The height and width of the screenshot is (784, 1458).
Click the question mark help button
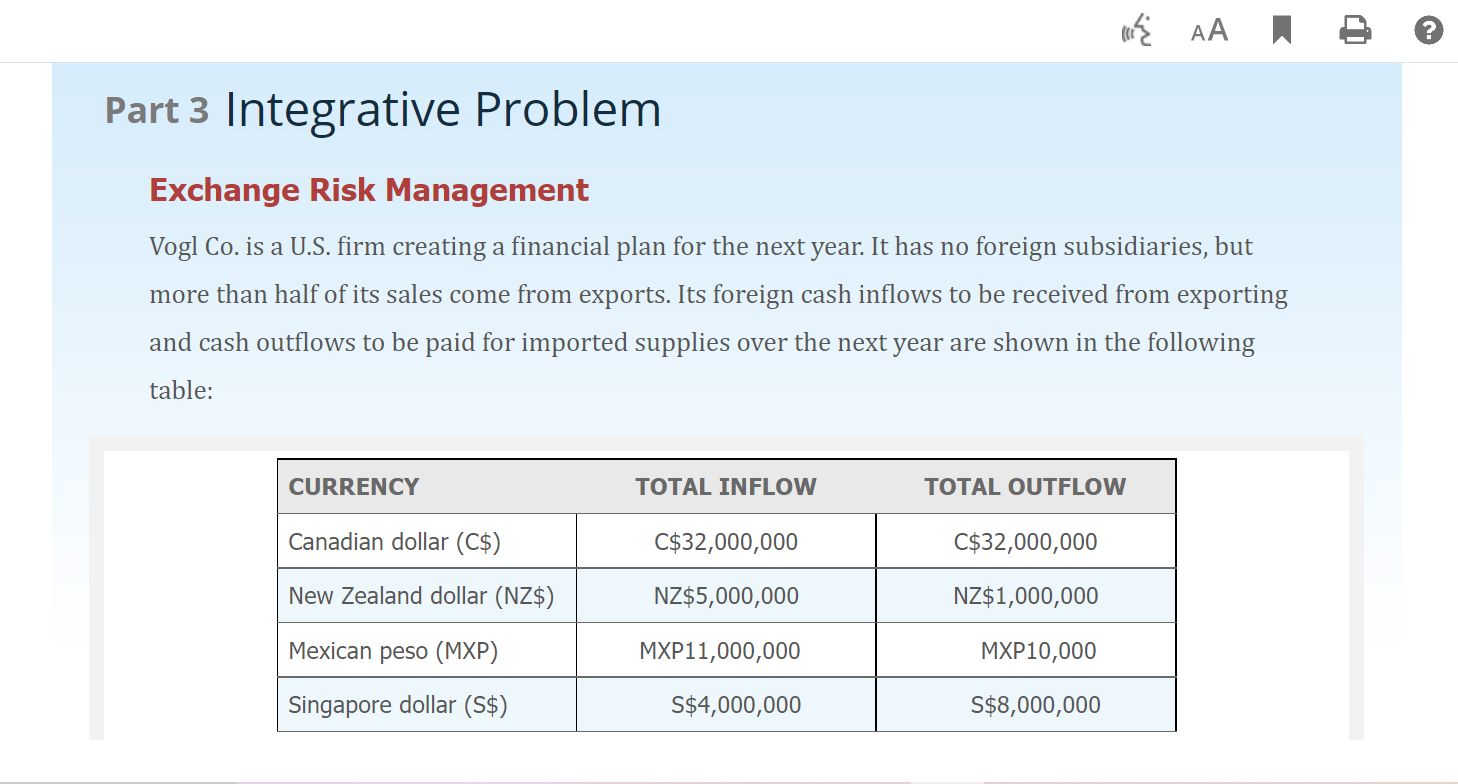click(x=1427, y=30)
